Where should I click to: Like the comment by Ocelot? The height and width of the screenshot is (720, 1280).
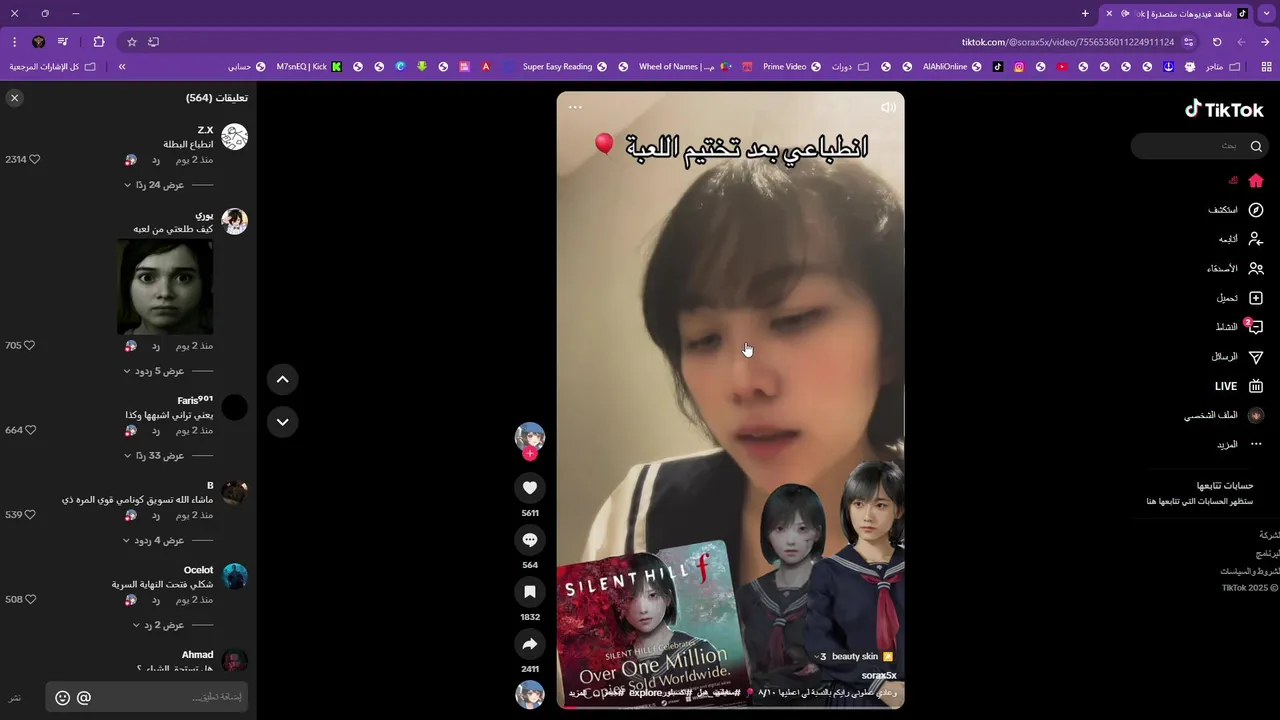(x=30, y=600)
